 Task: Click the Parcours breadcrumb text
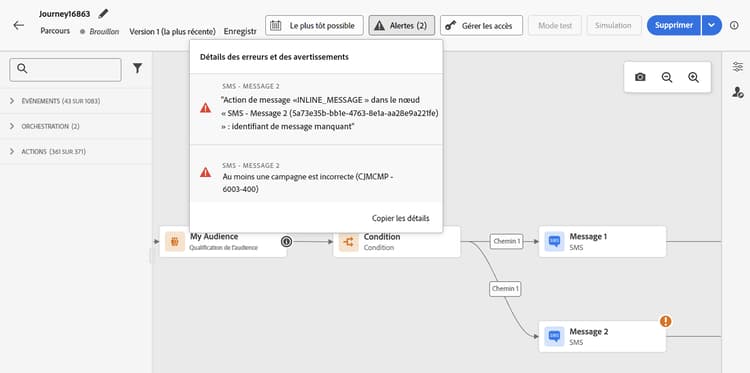(55, 31)
